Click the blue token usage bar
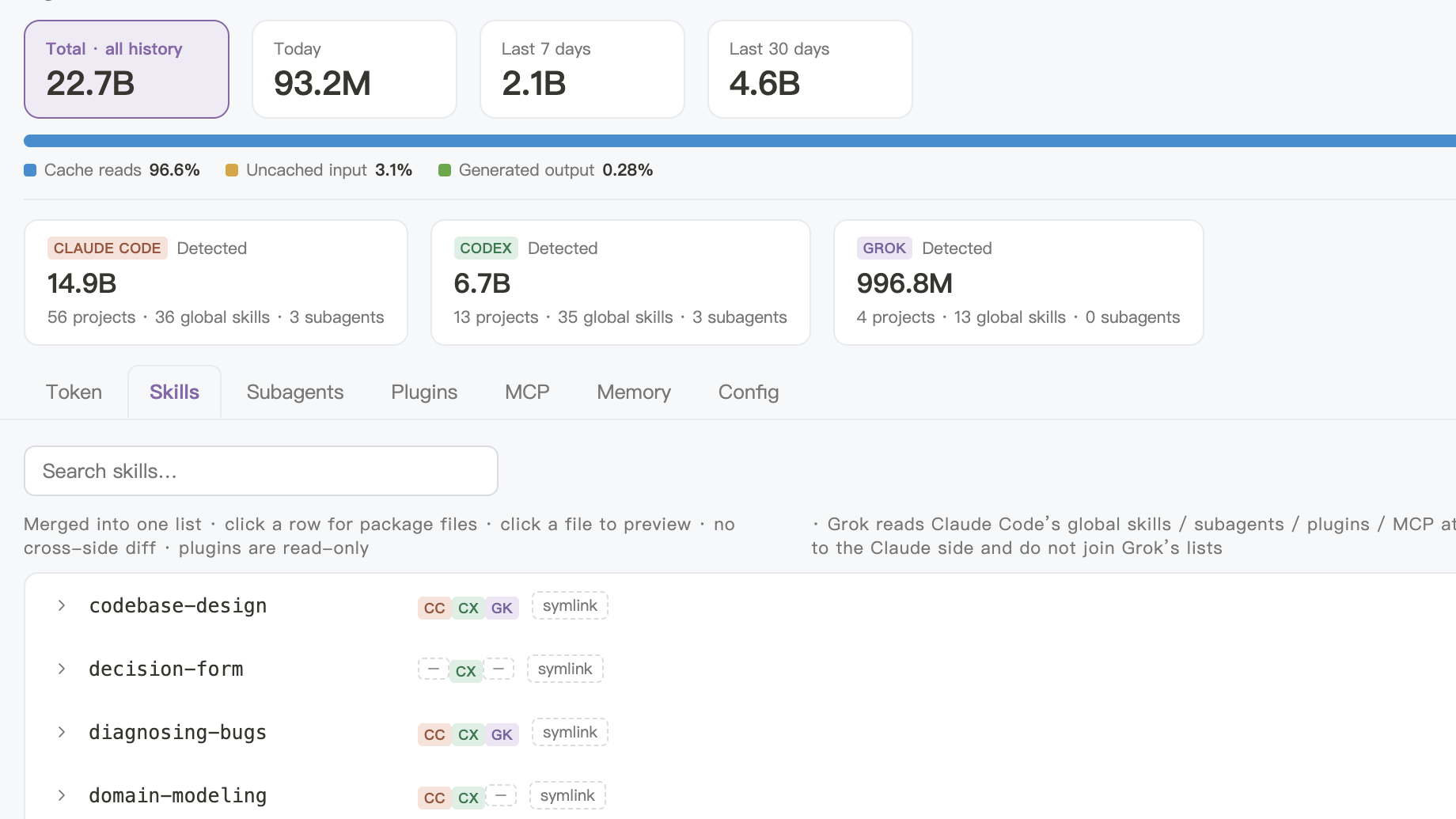The height and width of the screenshot is (819, 1456). click(x=740, y=141)
